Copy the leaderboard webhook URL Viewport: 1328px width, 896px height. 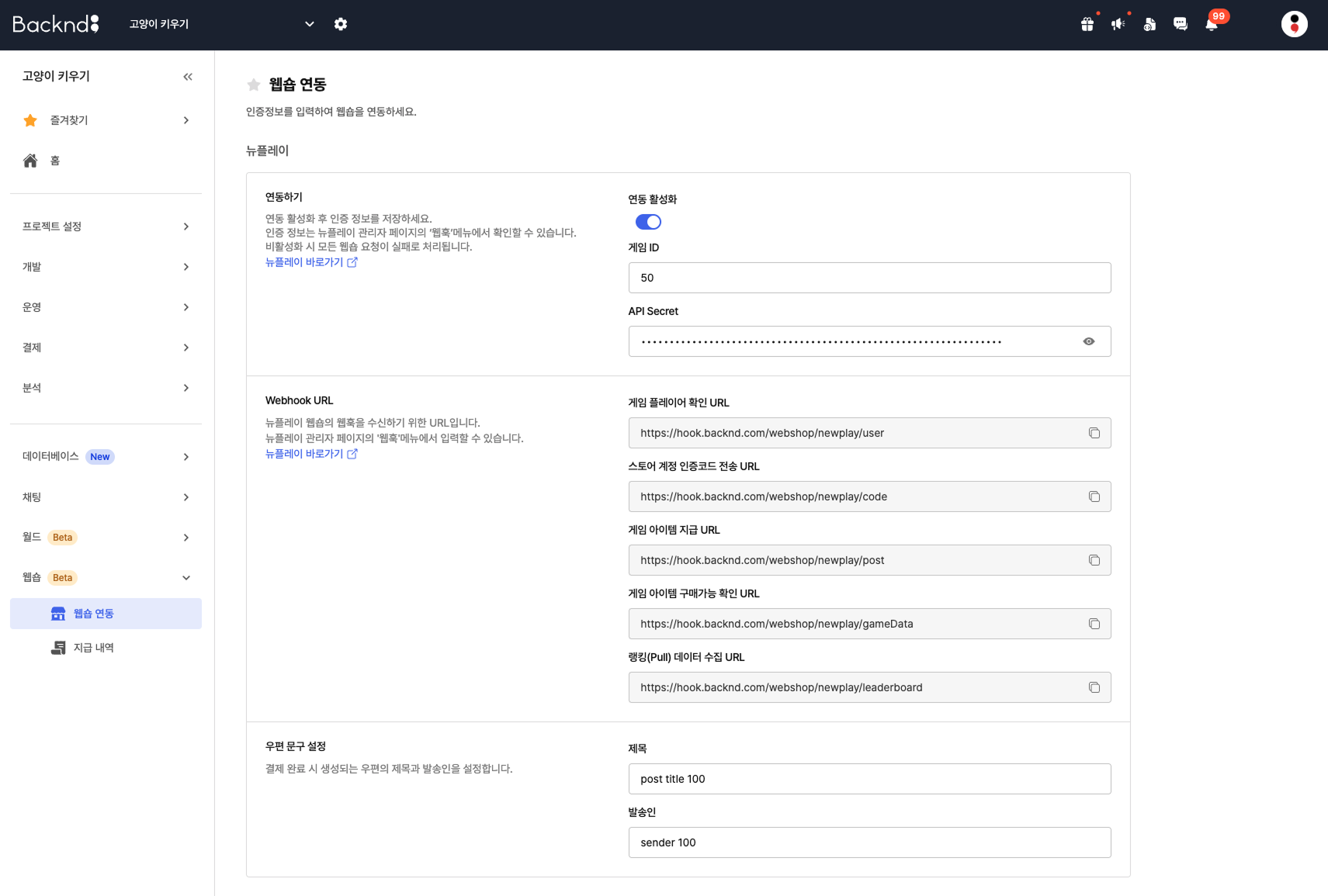(x=1094, y=687)
